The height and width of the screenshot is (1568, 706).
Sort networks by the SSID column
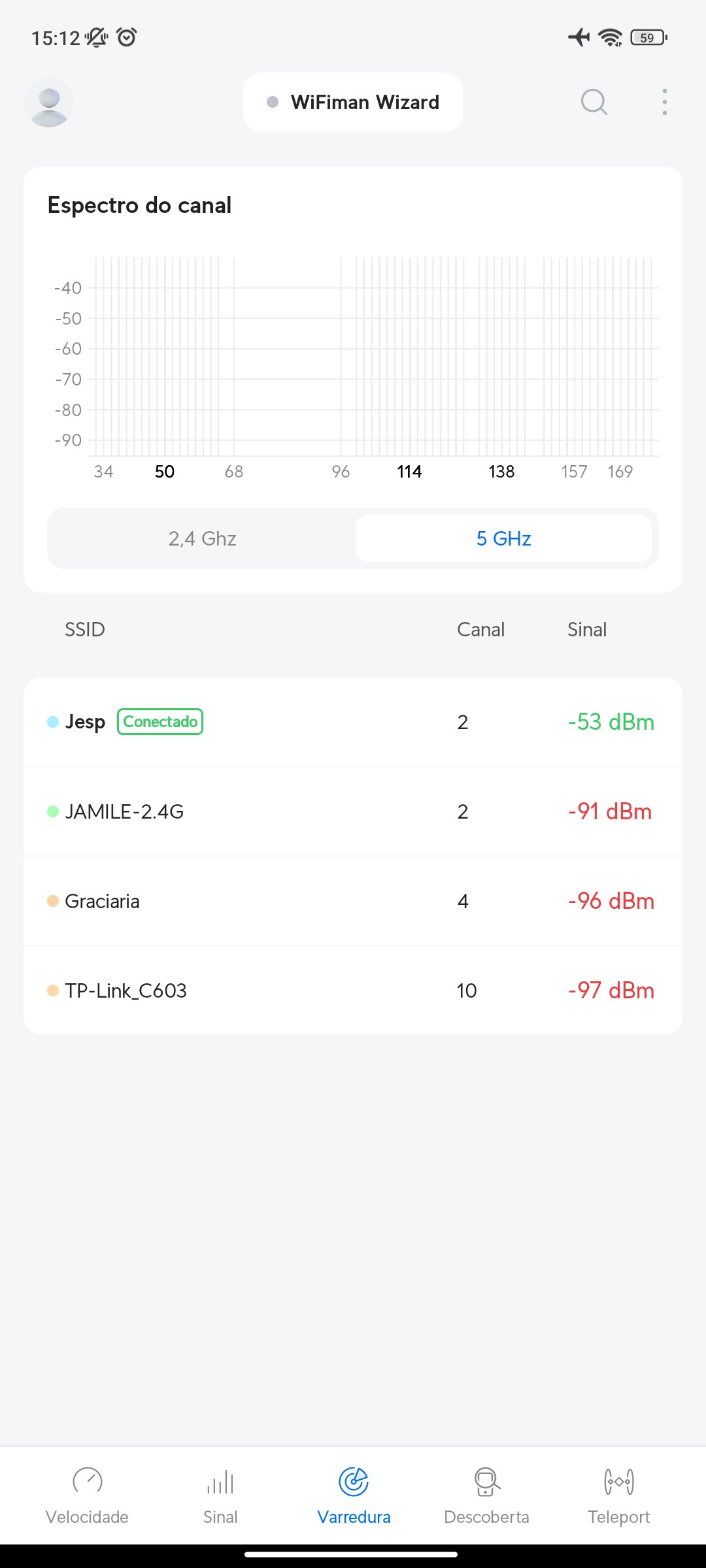pyautogui.click(x=85, y=630)
